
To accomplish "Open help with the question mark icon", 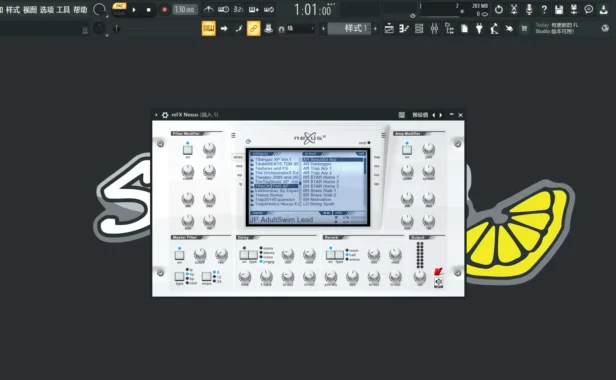I will point(544,9).
